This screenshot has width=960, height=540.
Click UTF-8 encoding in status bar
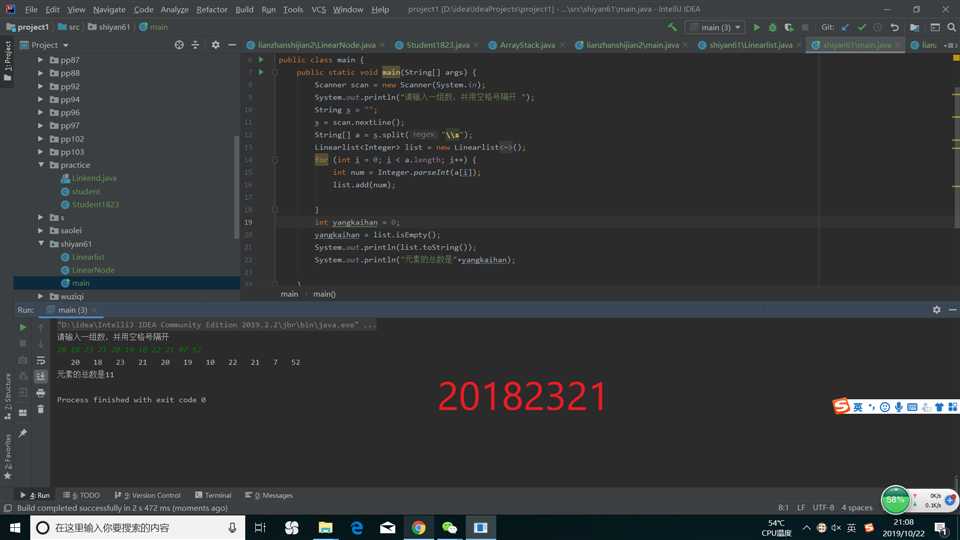point(823,508)
